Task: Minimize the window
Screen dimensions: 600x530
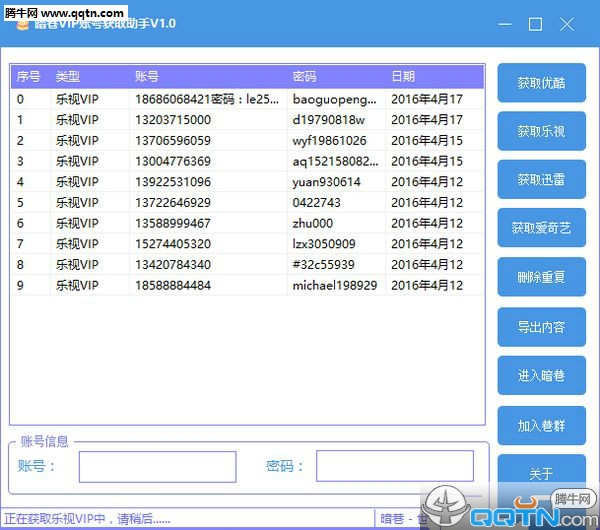Action: (x=505, y=24)
